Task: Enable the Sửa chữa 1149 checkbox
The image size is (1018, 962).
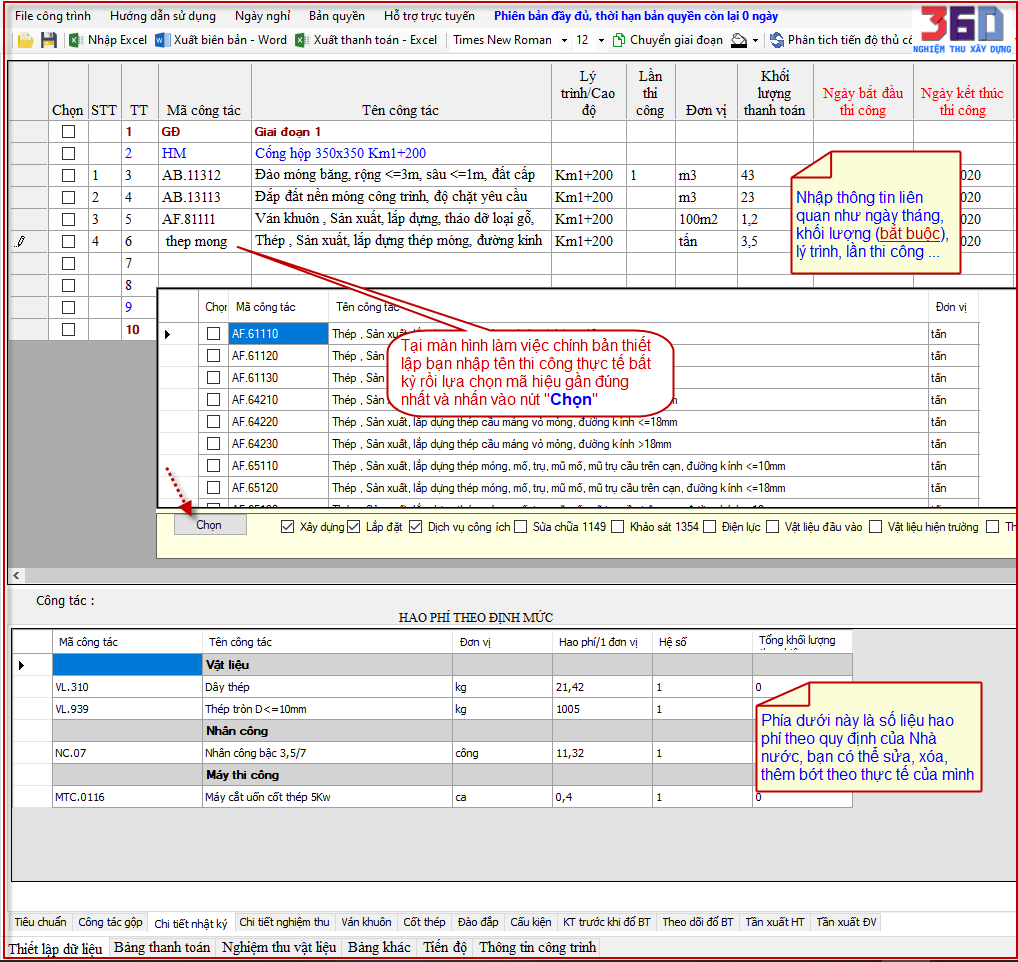Action: (520, 526)
